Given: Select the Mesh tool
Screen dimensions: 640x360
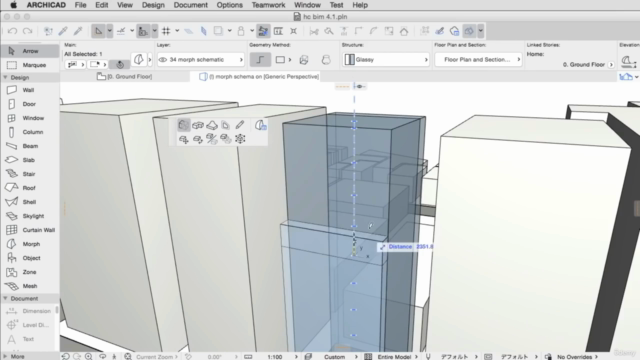Looking at the screenshot, I should pos(29,286).
